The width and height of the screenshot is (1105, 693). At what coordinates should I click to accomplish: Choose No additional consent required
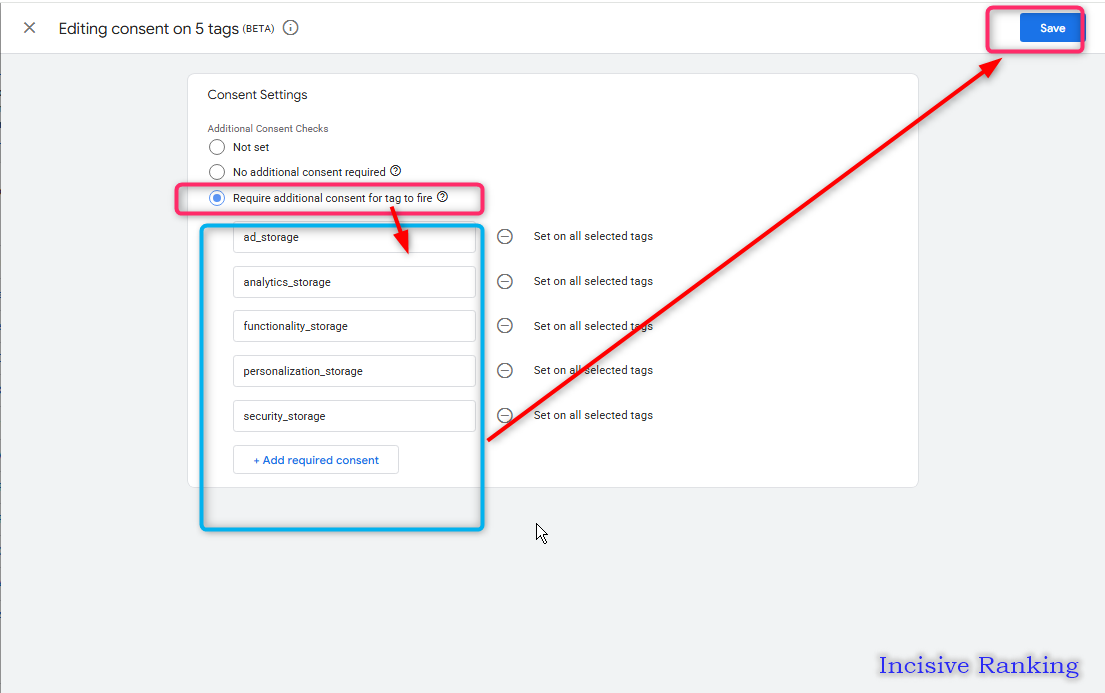(x=217, y=172)
